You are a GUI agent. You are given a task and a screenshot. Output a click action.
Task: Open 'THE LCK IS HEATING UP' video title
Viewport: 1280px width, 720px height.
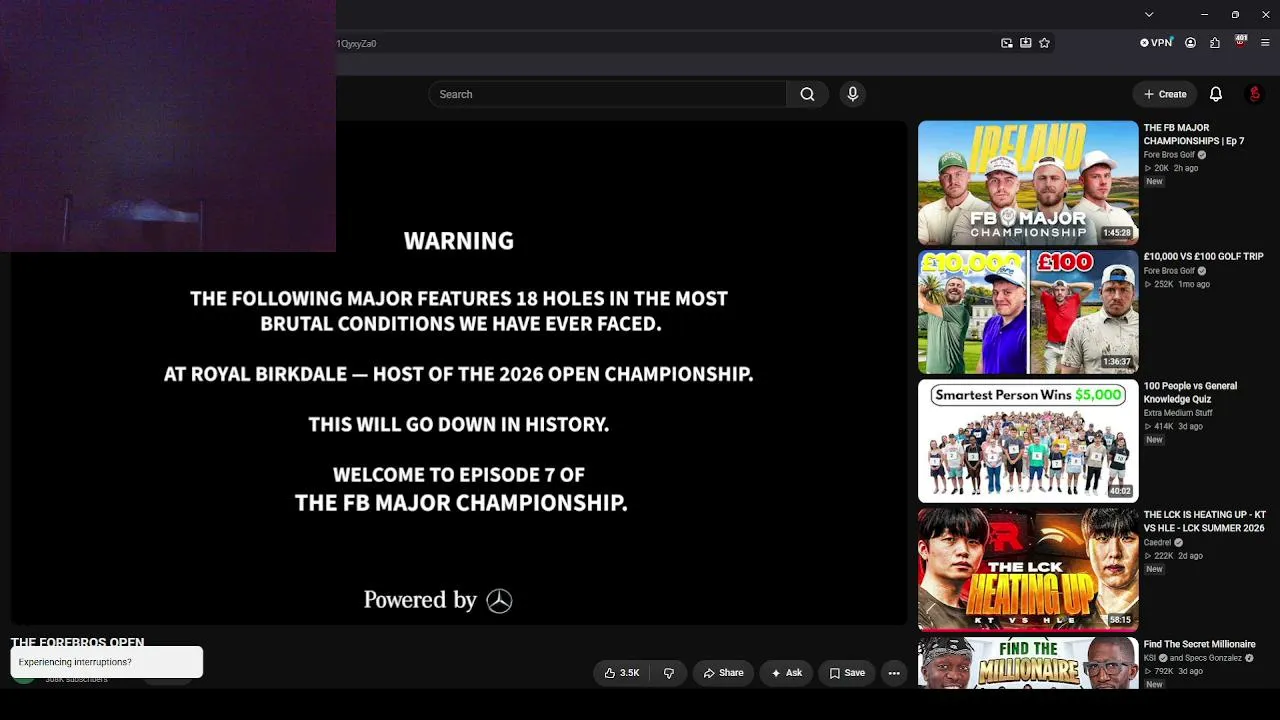pyautogui.click(x=1205, y=521)
